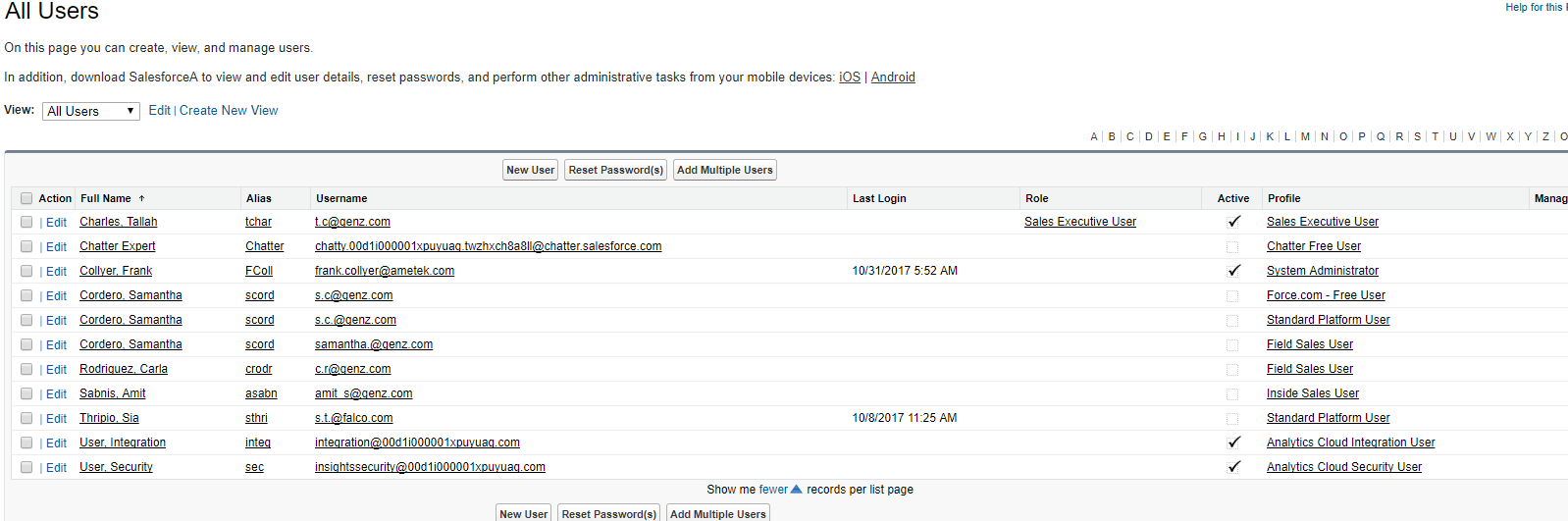Open System Administrator profile link
1568x521 pixels.
pos(1322,271)
